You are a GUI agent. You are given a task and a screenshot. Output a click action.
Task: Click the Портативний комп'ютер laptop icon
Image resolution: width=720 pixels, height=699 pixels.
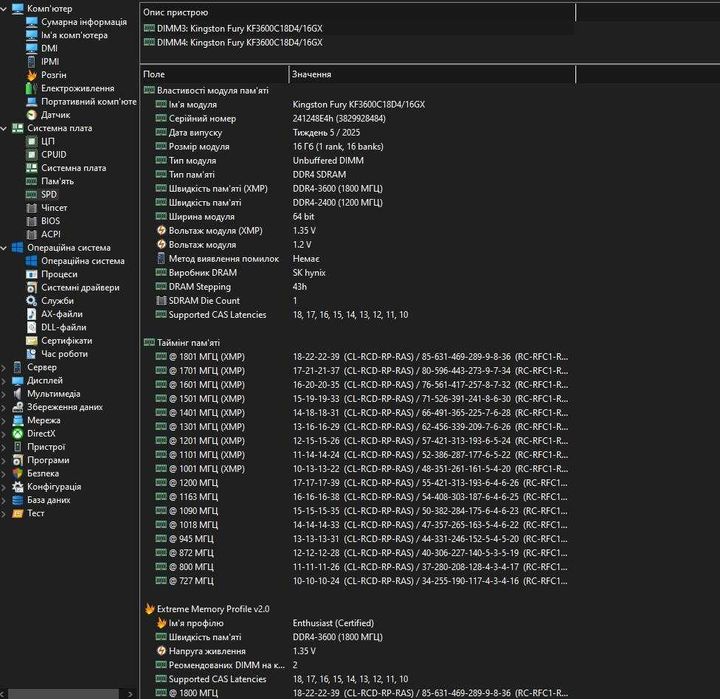[x=32, y=101]
